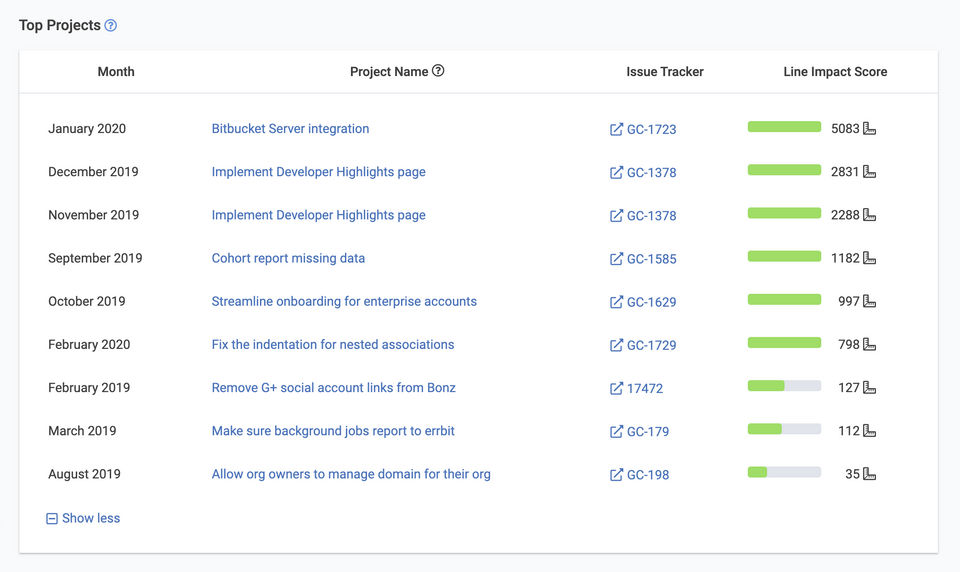Open Fix the indentation for nested associations
The image size is (960, 572).
(x=333, y=345)
